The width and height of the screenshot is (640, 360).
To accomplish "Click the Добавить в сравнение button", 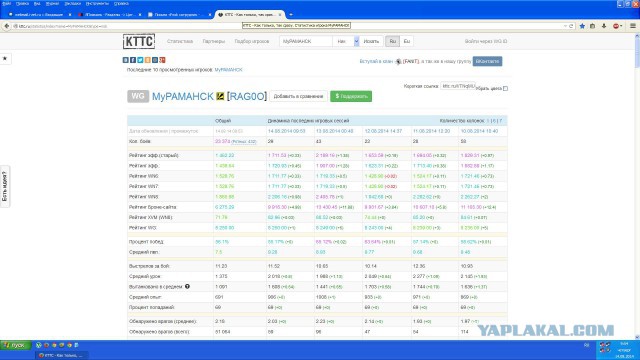I will point(298,96).
